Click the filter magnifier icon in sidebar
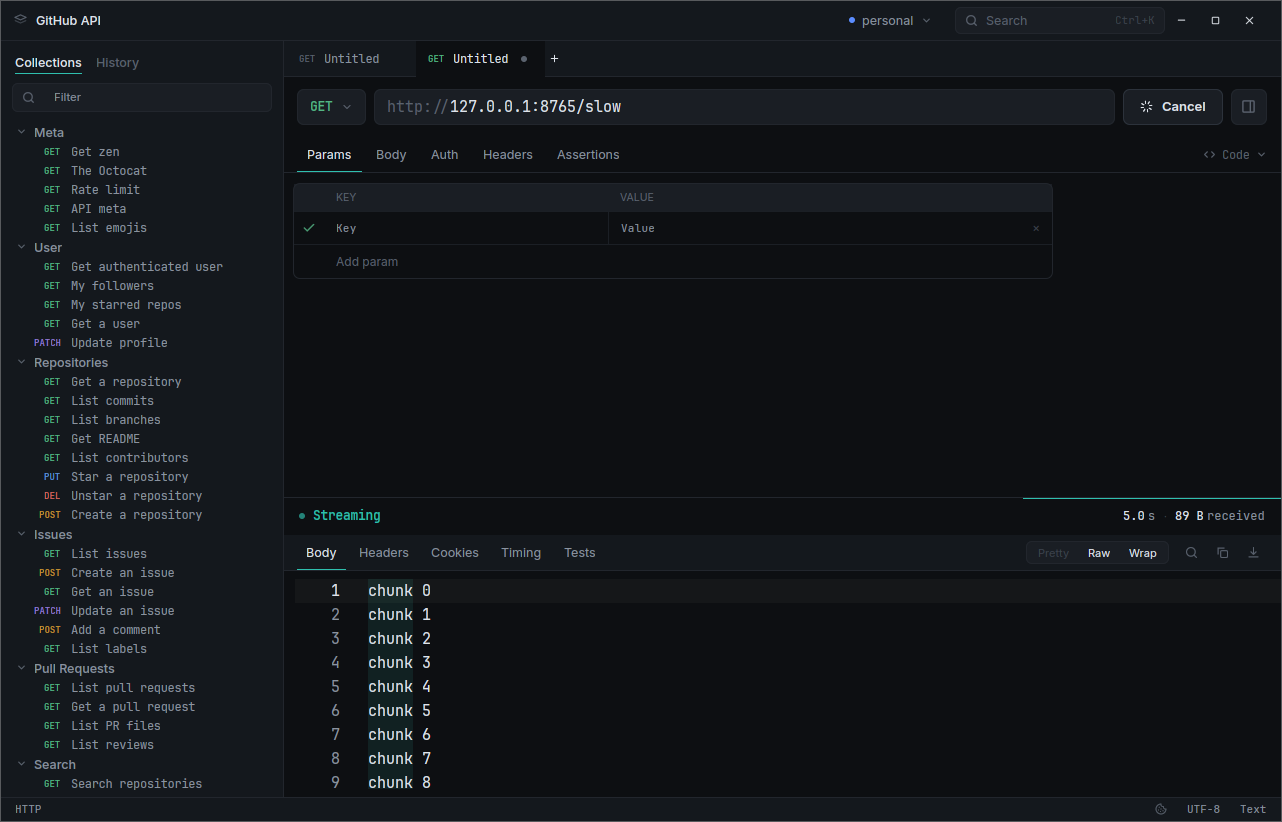The height and width of the screenshot is (822, 1282). 29,97
